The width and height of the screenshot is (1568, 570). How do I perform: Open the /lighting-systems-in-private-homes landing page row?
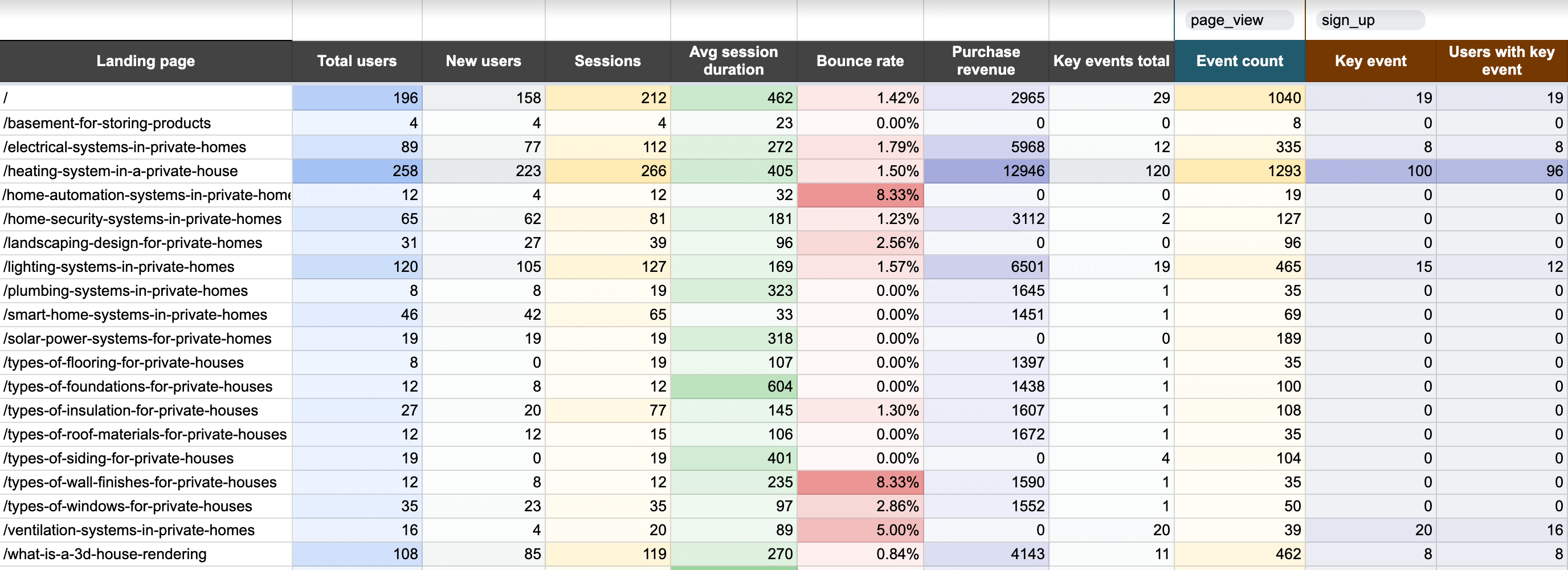[118, 267]
